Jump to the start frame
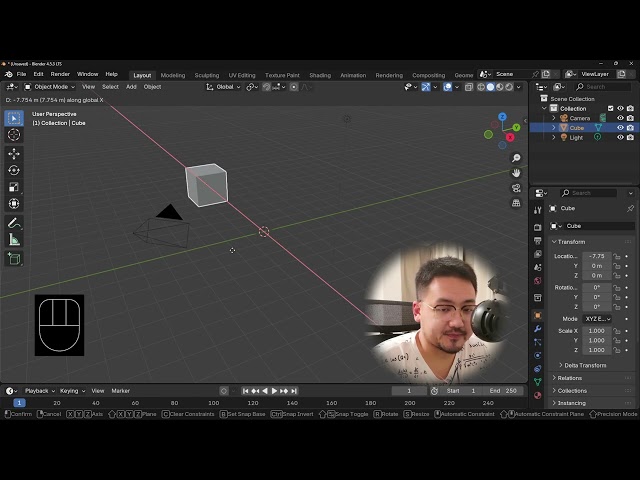The height and width of the screenshot is (480, 640). coord(245,391)
